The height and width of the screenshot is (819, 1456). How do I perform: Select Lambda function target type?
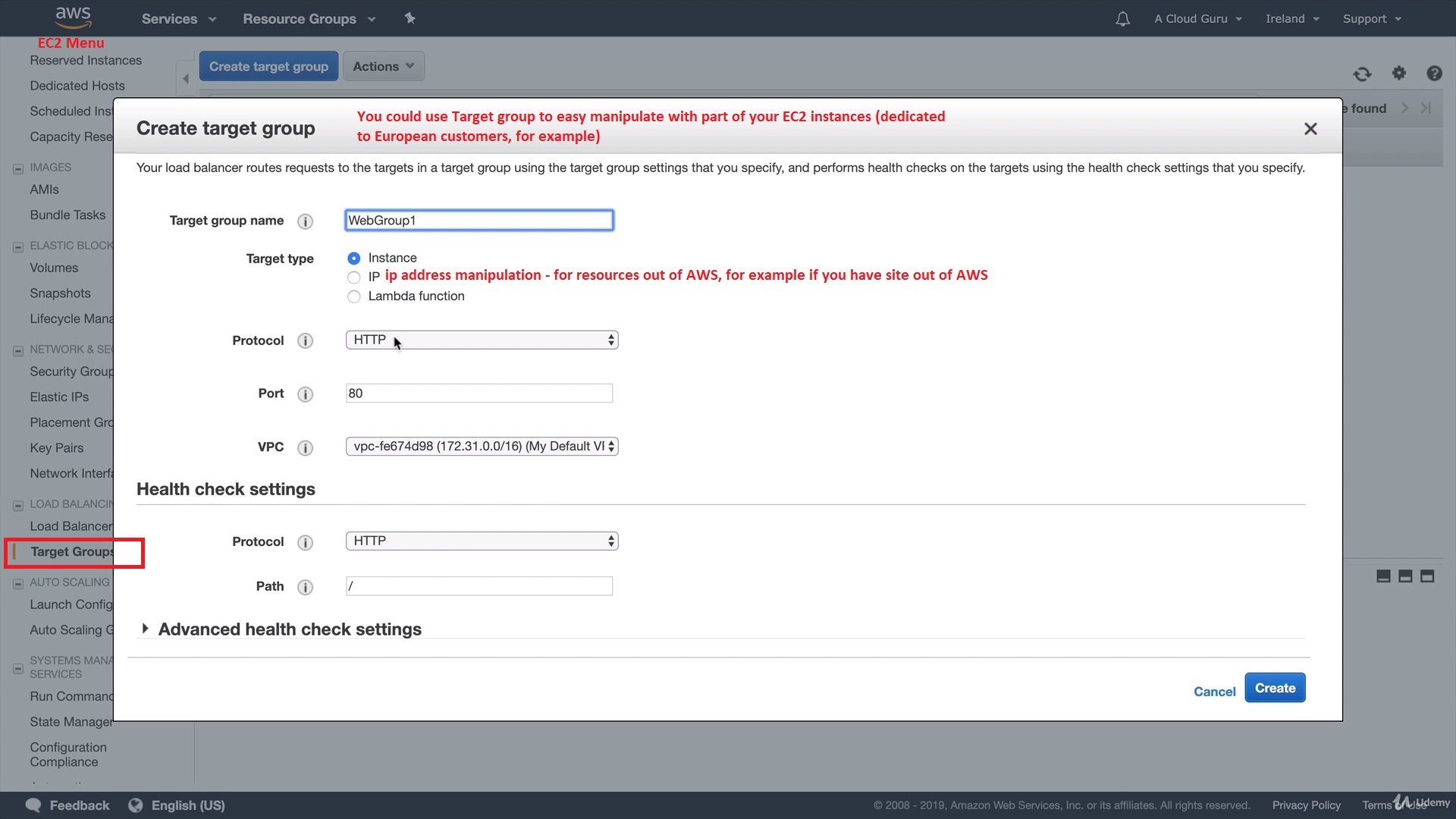pyautogui.click(x=353, y=297)
